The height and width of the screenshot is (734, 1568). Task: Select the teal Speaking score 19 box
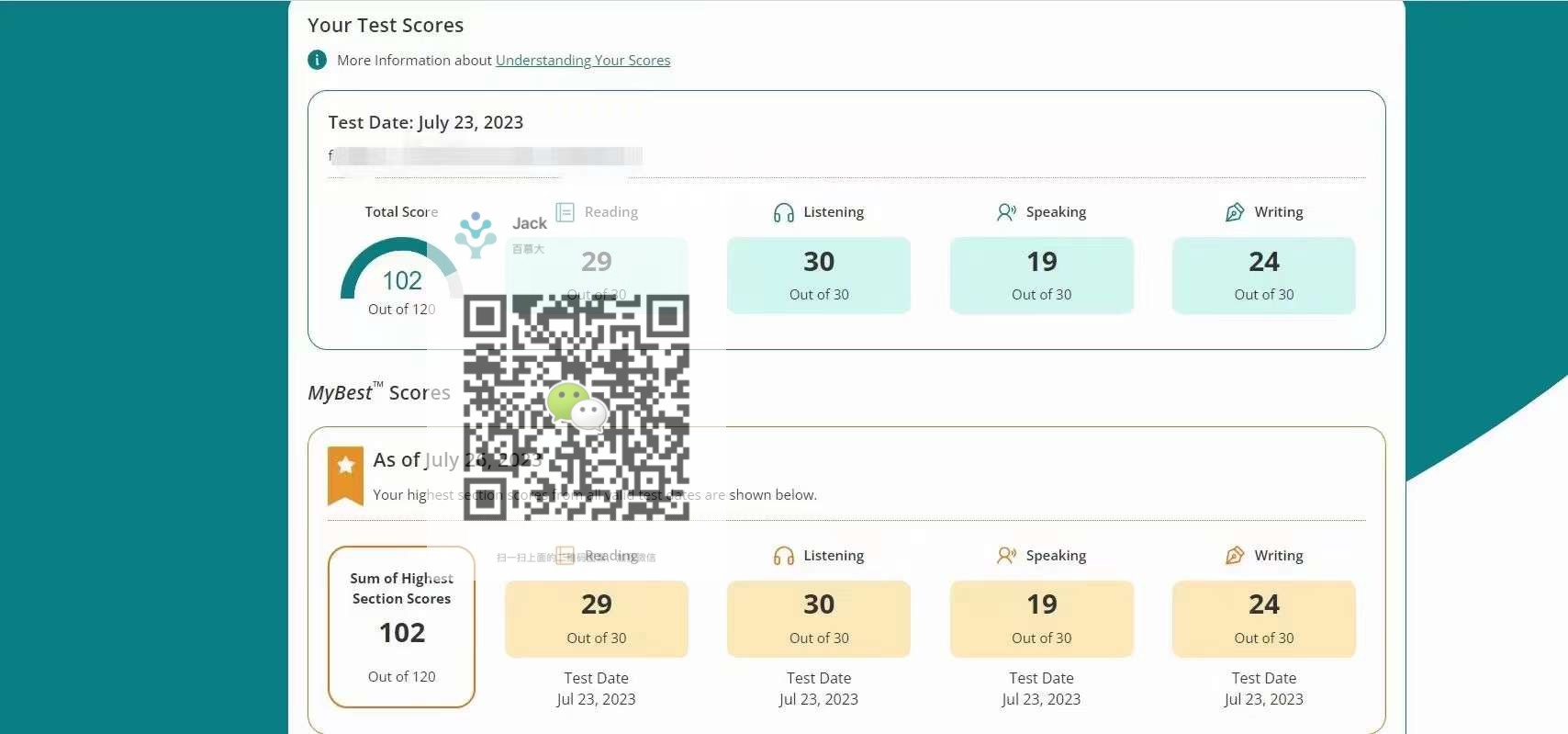[1041, 276]
